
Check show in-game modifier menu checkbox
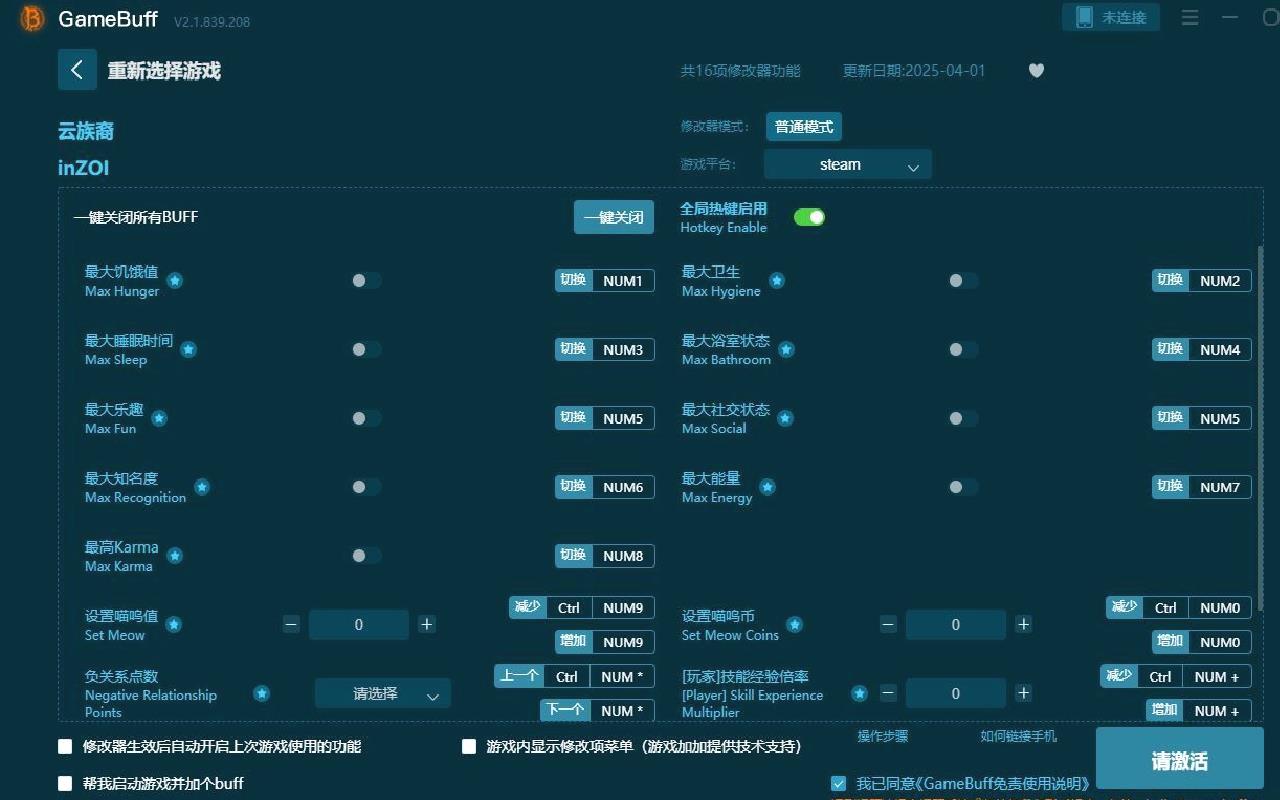pos(469,746)
